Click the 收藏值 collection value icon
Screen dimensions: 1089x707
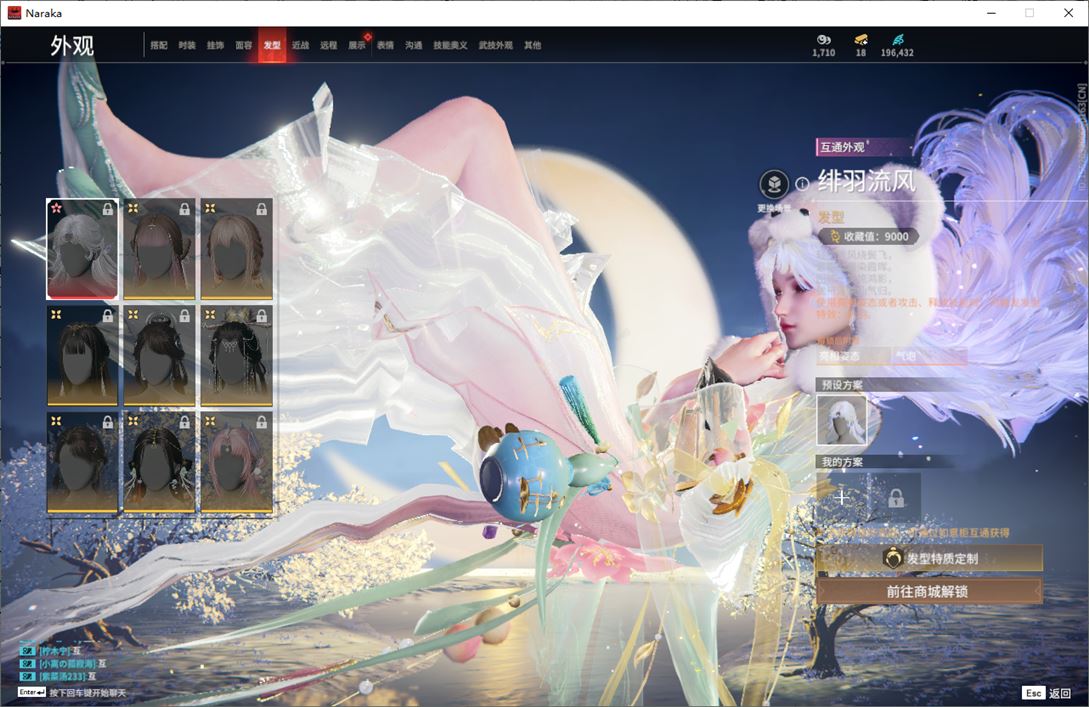(835, 236)
